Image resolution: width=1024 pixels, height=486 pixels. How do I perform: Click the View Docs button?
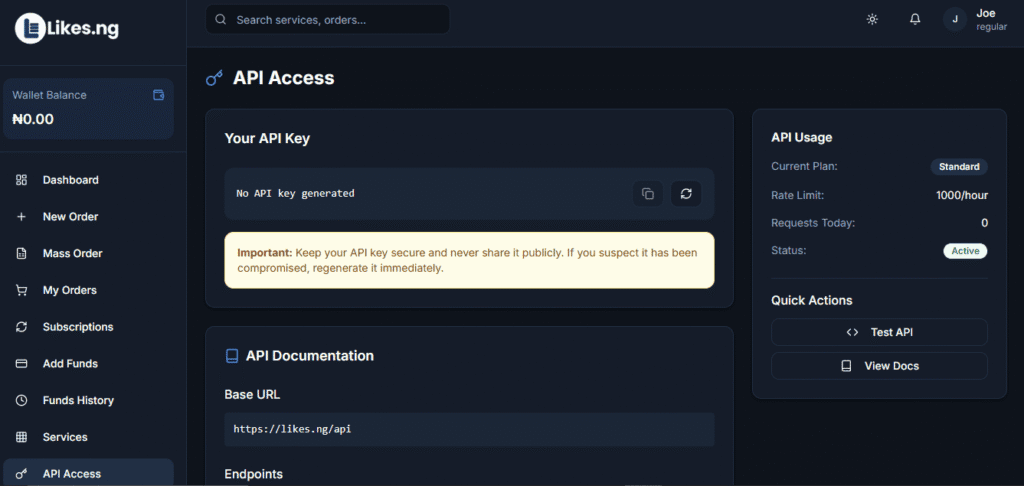point(879,366)
